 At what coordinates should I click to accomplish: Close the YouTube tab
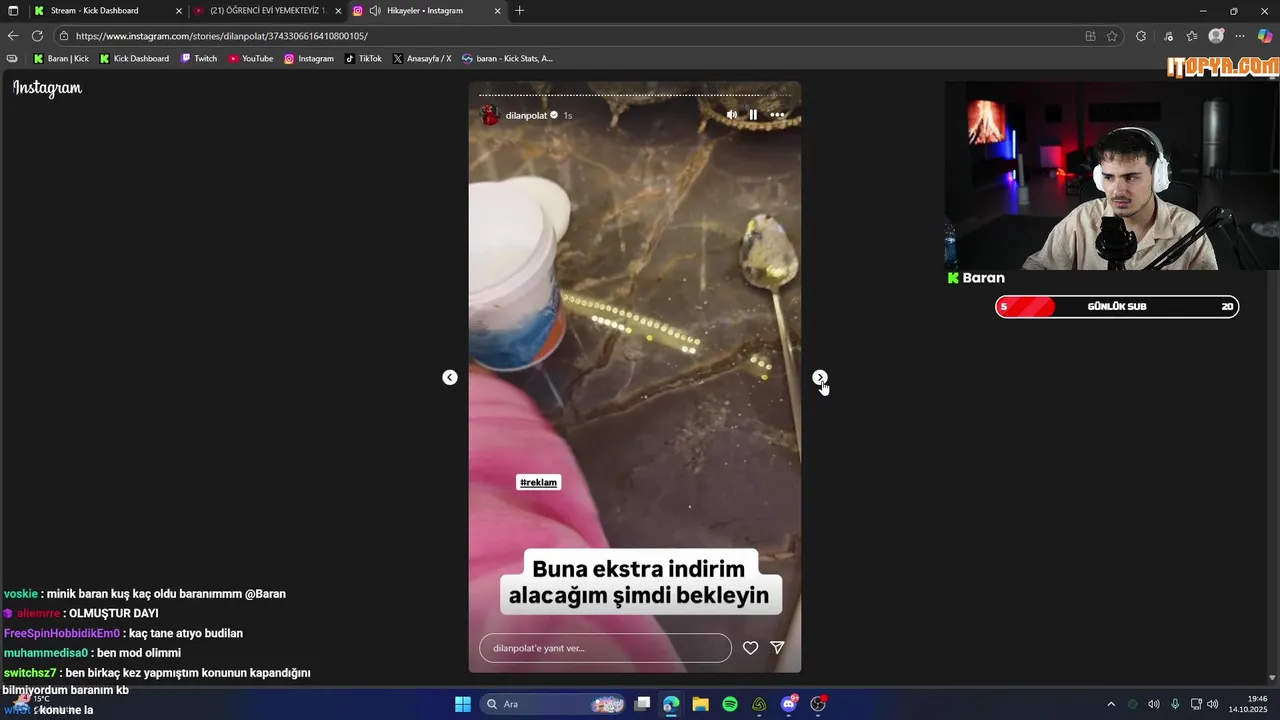click(338, 11)
